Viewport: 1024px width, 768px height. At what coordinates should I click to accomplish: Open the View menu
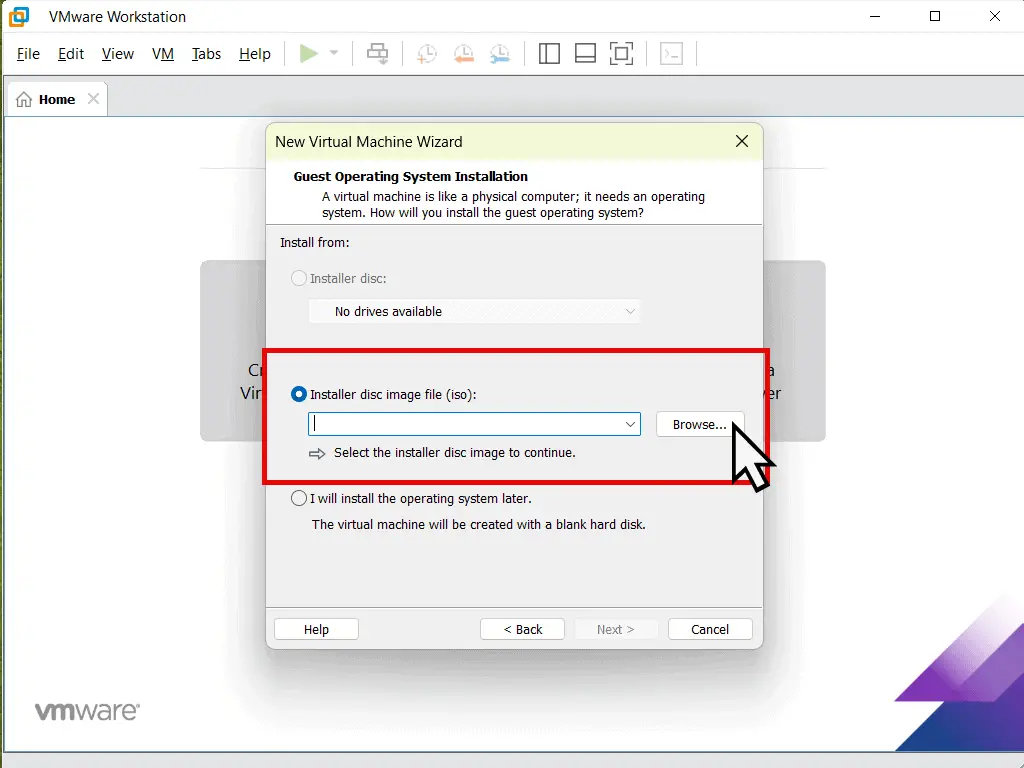118,54
